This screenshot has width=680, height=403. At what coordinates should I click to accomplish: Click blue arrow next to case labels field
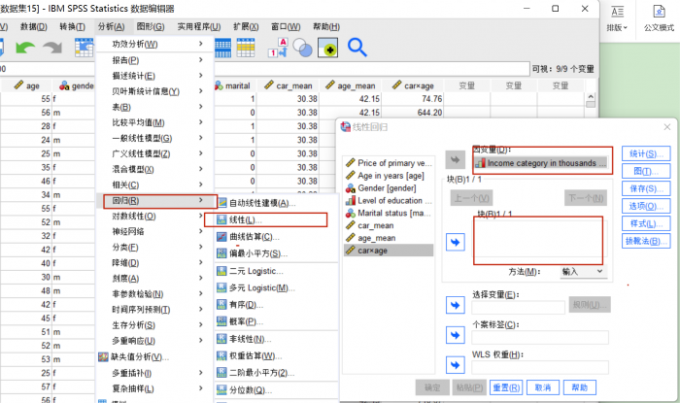[x=455, y=335]
